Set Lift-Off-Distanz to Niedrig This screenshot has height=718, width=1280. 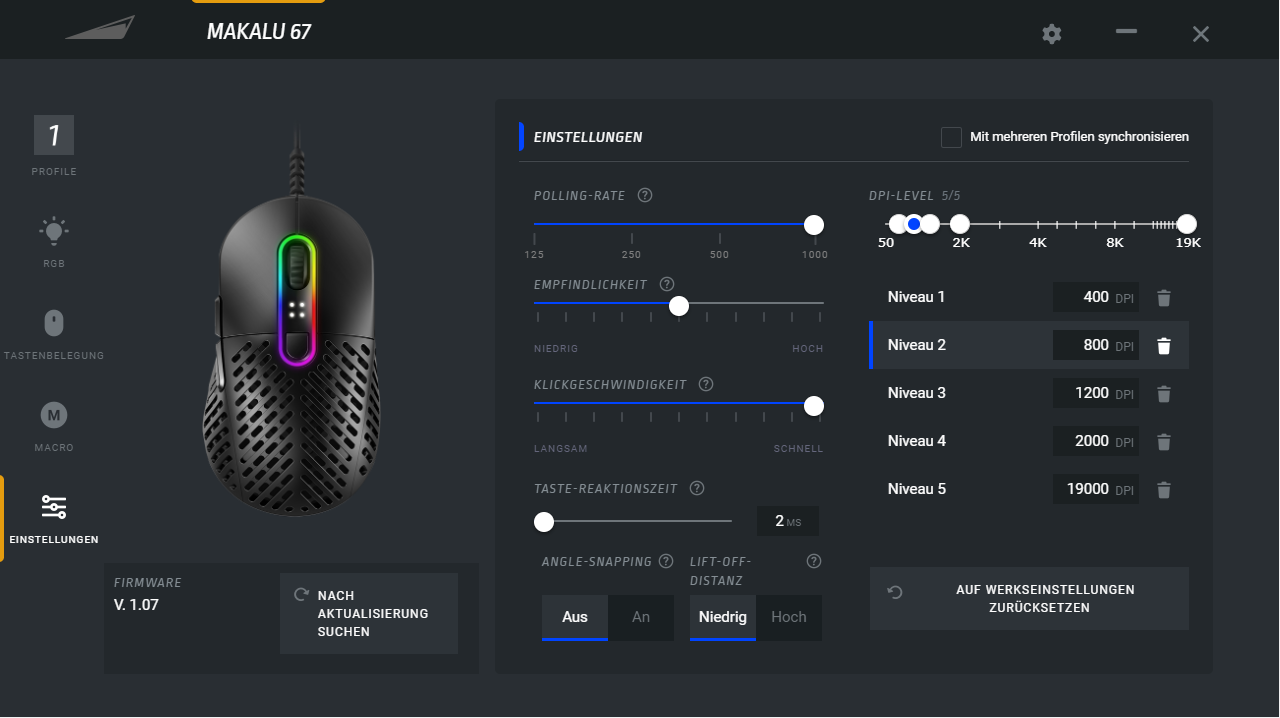click(x=723, y=617)
